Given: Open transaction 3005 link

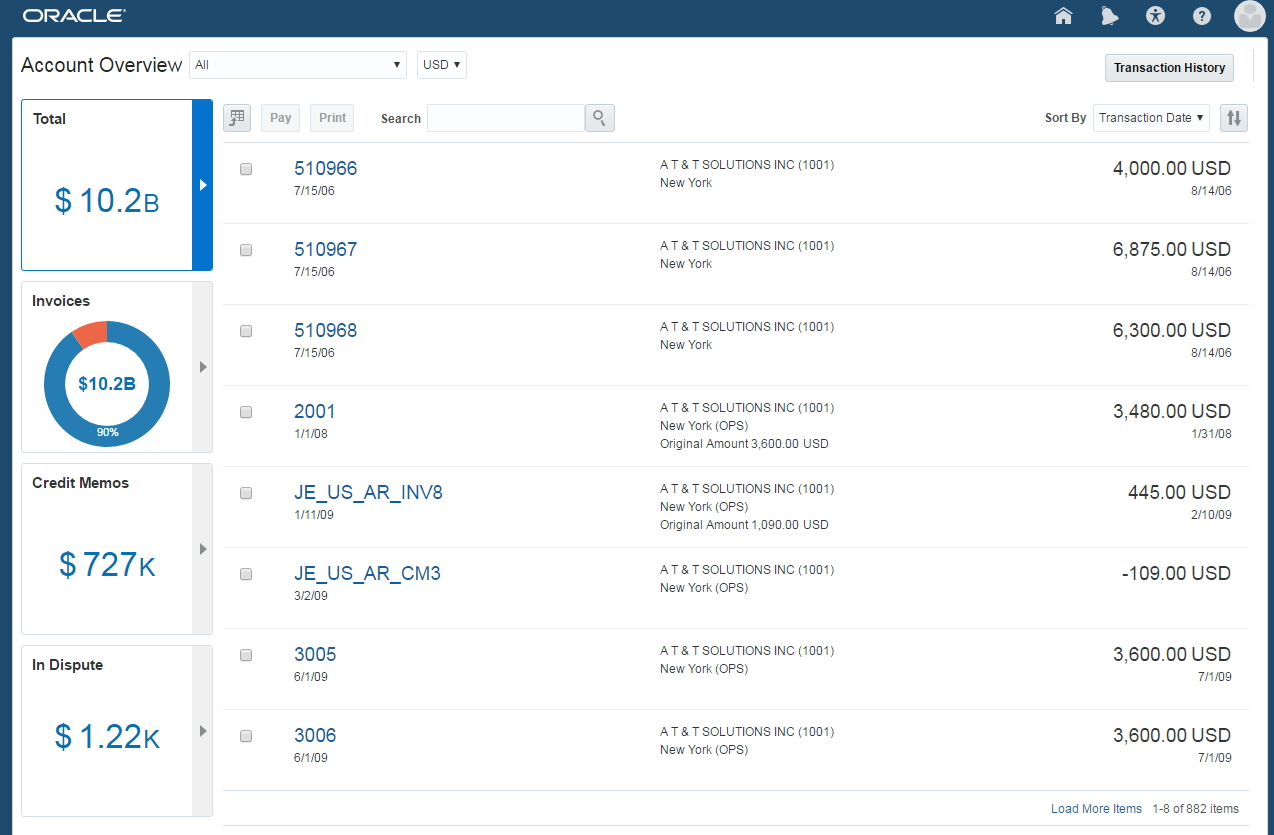Looking at the screenshot, I should (315, 654).
